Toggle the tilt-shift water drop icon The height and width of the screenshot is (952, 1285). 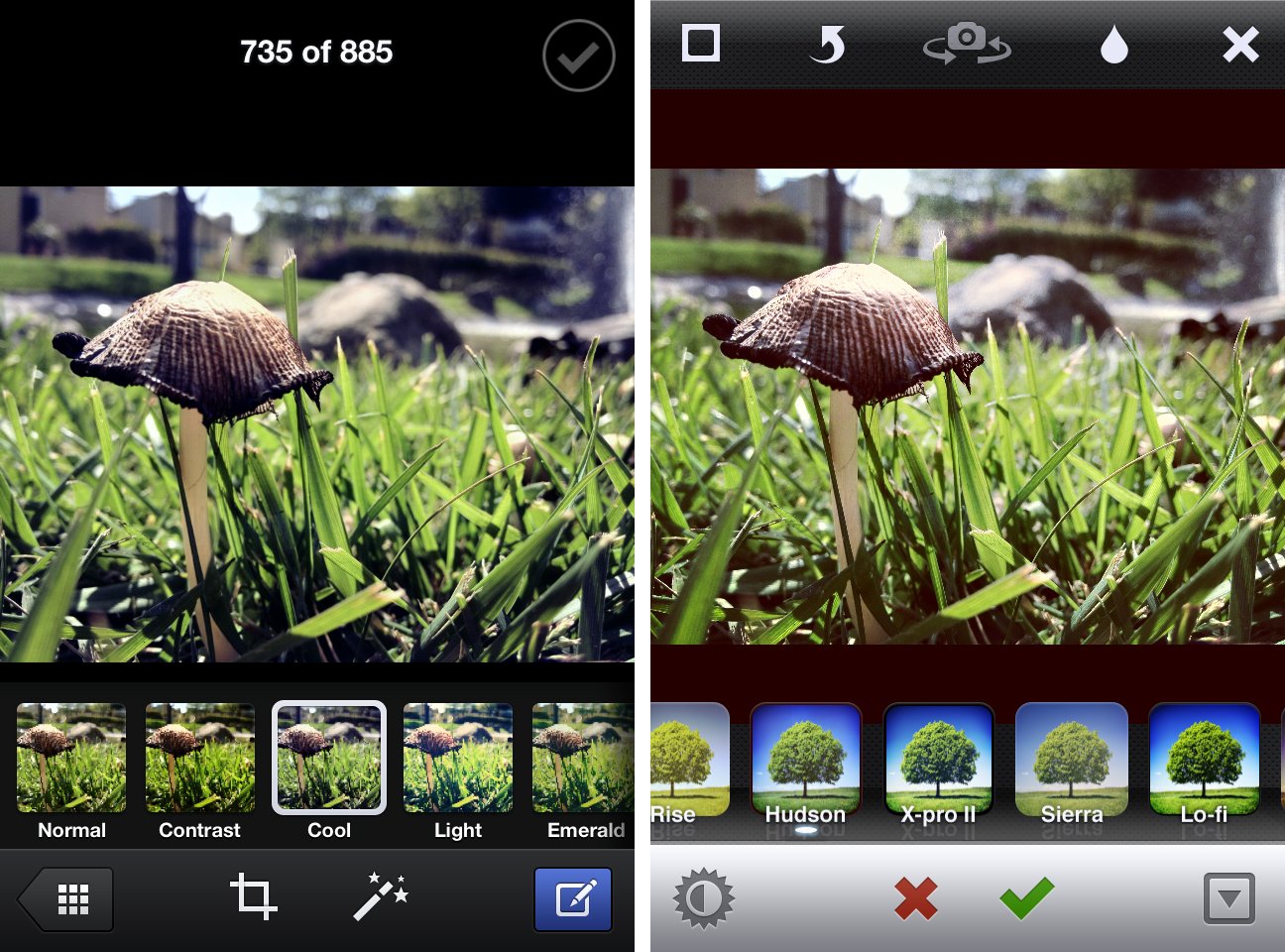click(x=1114, y=45)
